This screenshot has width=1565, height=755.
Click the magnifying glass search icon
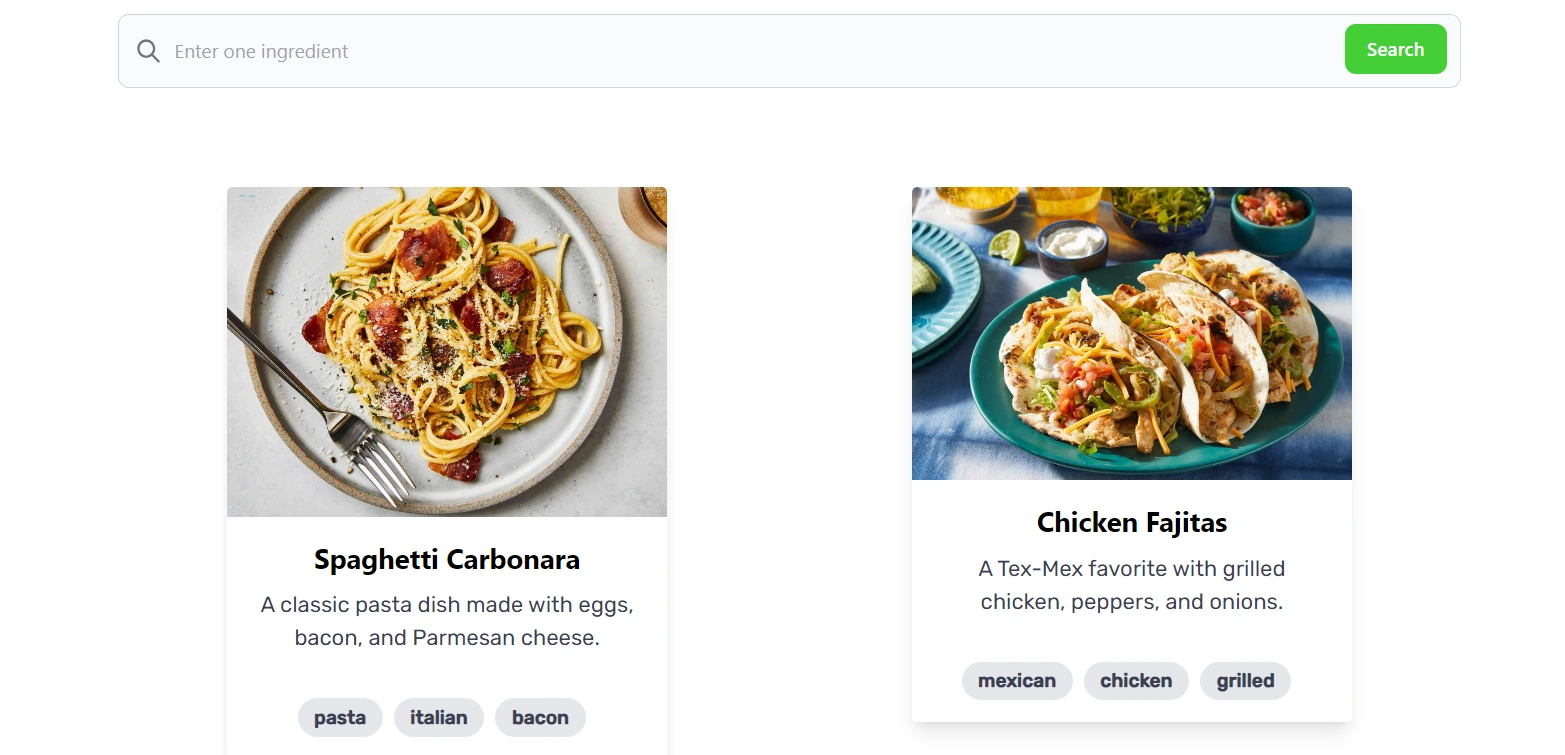pyautogui.click(x=148, y=51)
